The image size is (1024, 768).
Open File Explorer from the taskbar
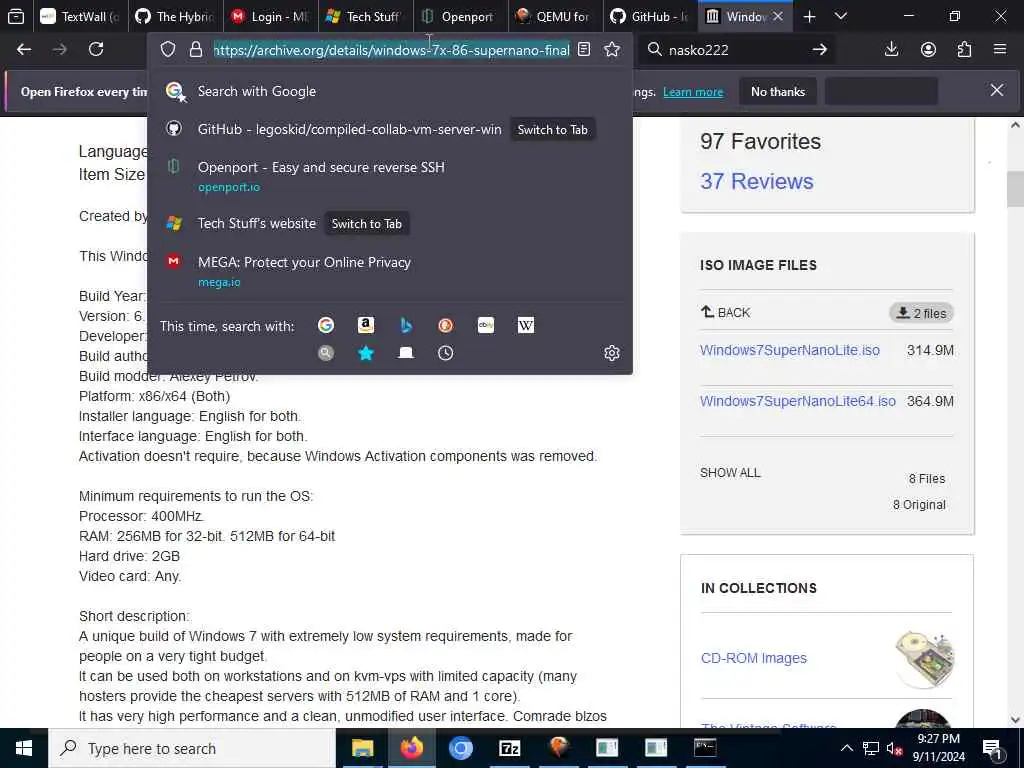(x=362, y=748)
